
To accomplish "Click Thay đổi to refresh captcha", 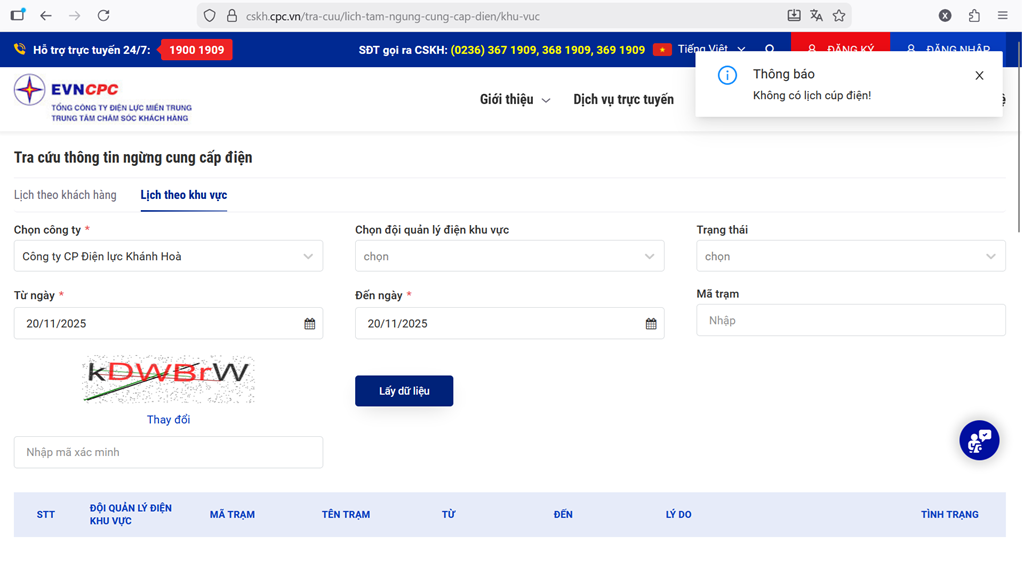I will (x=168, y=420).
